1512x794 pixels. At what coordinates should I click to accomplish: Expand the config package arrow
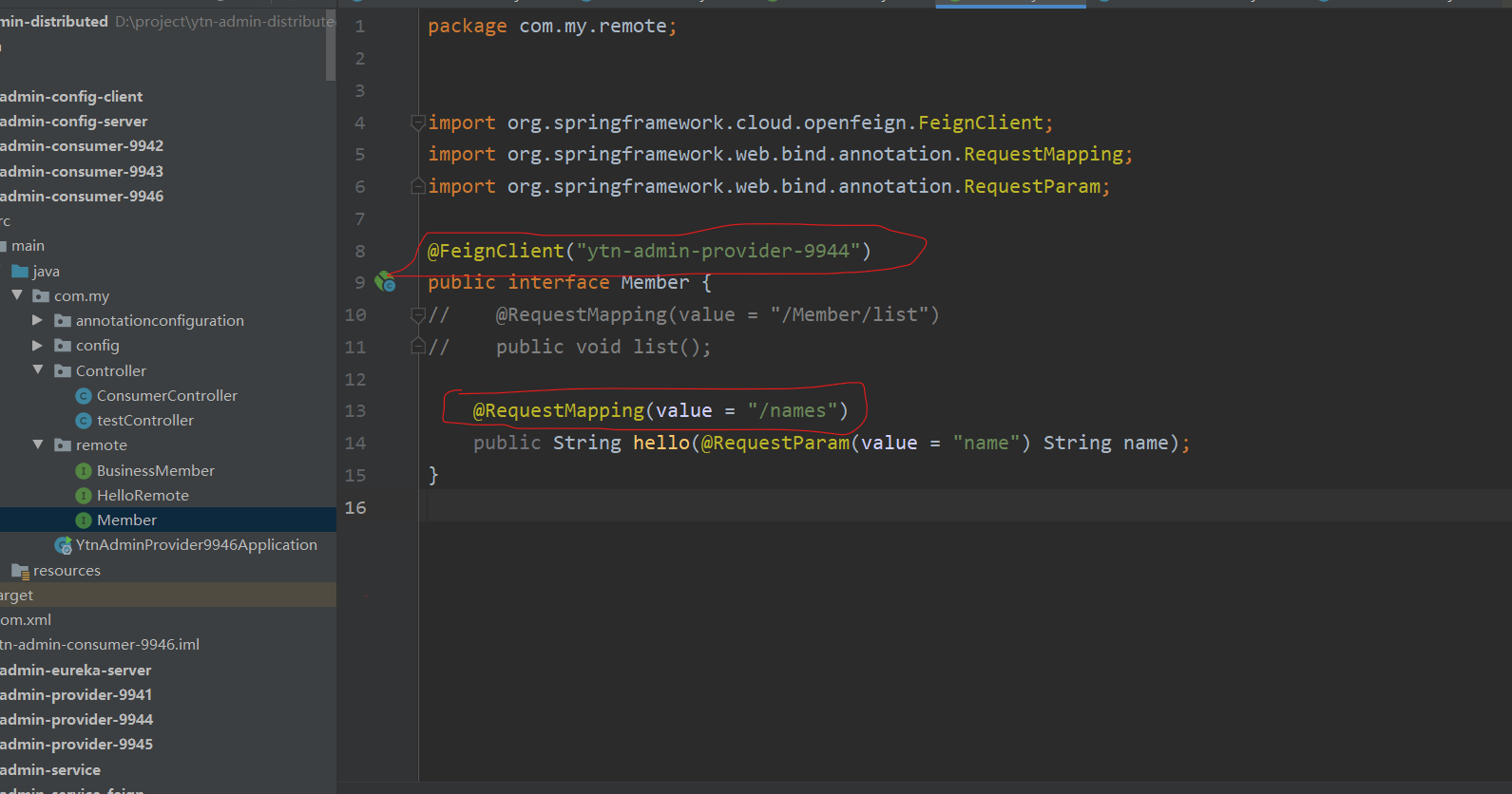38,345
